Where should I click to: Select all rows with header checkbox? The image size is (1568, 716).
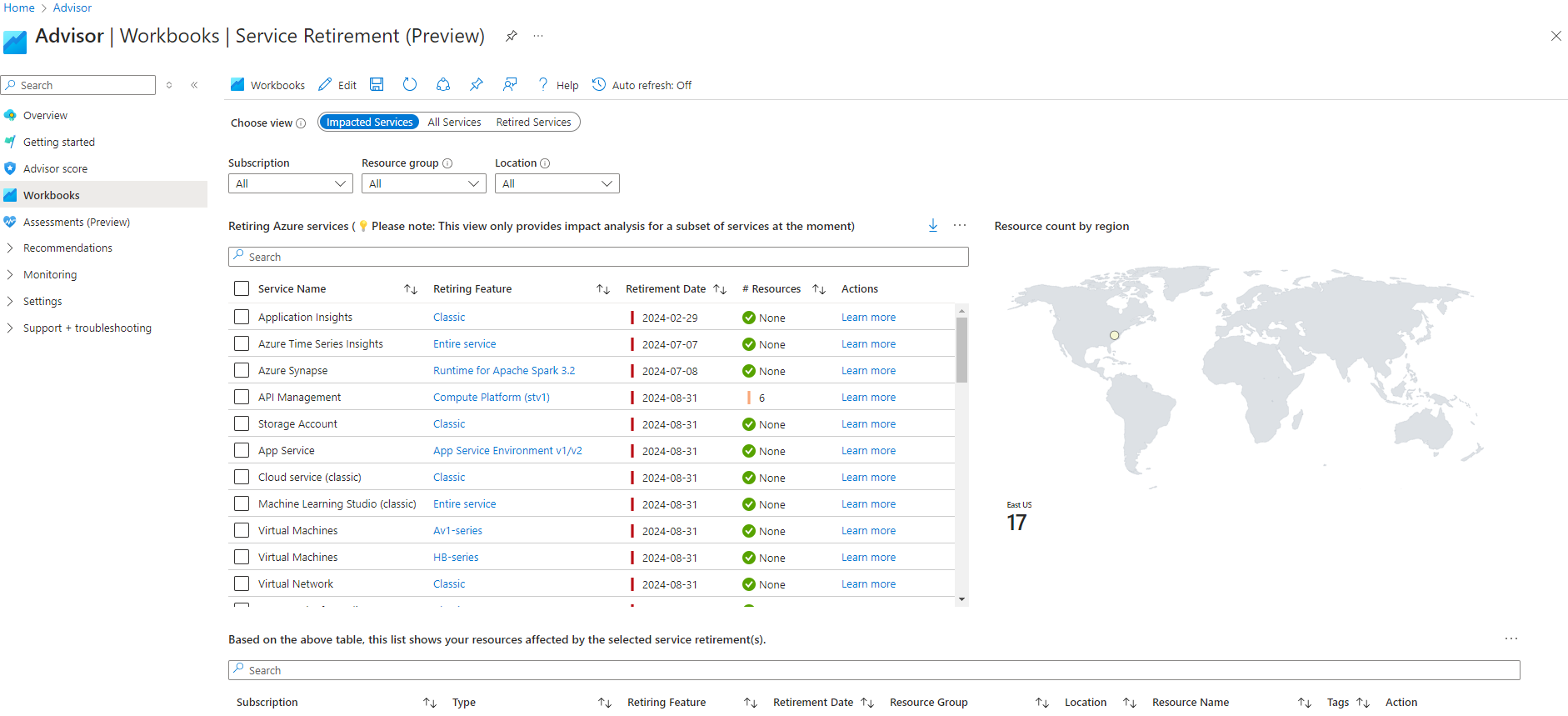[x=242, y=288]
